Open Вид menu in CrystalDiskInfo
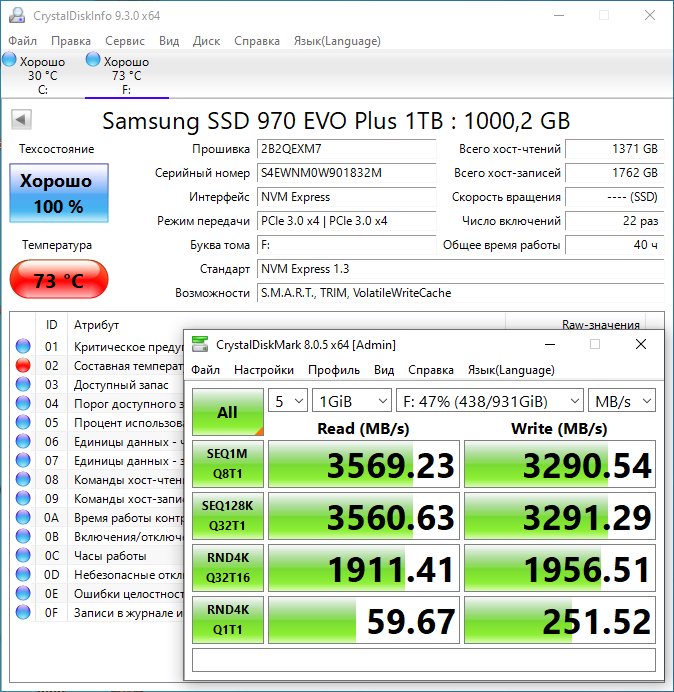The image size is (674, 692). pyautogui.click(x=169, y=41)
